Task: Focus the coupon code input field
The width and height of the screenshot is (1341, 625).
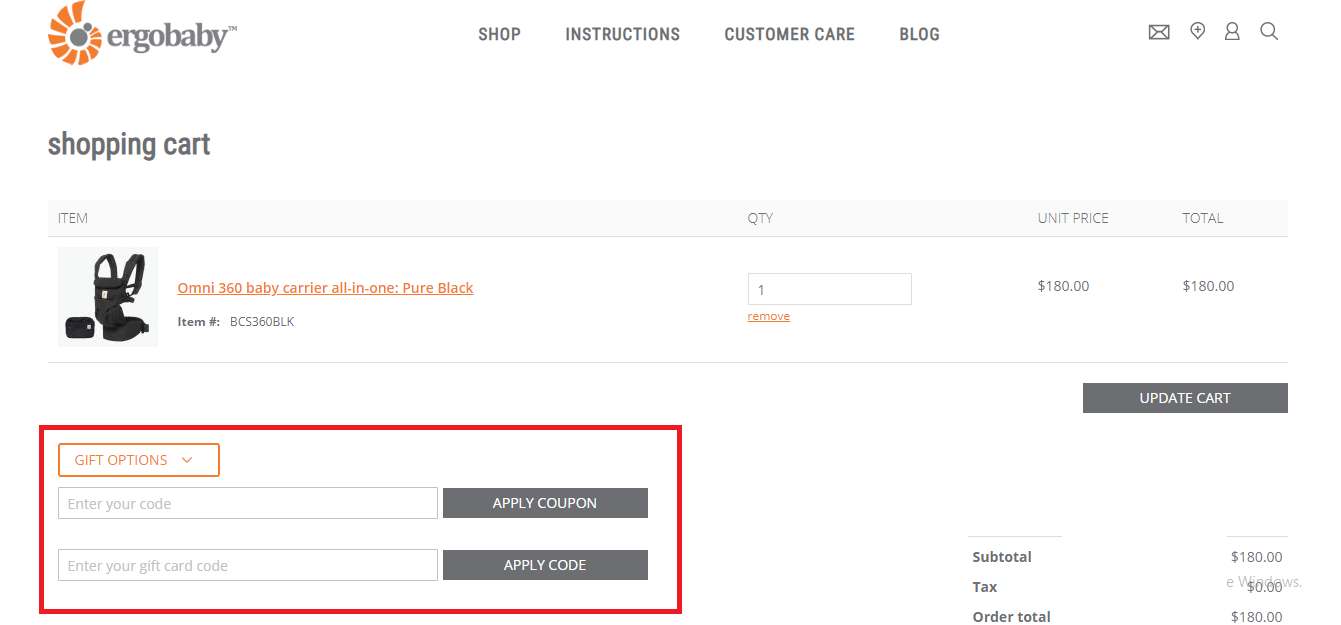Action: (x=248, y=503)
